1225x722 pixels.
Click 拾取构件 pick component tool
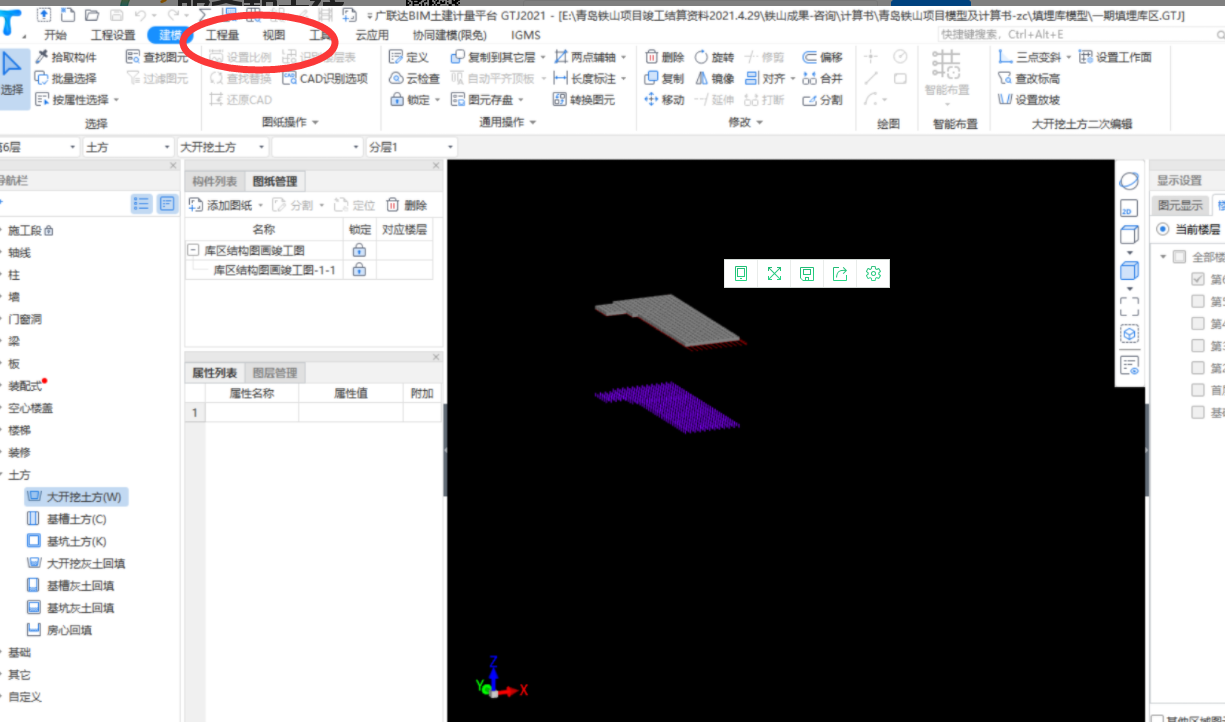tap(66, 57)
